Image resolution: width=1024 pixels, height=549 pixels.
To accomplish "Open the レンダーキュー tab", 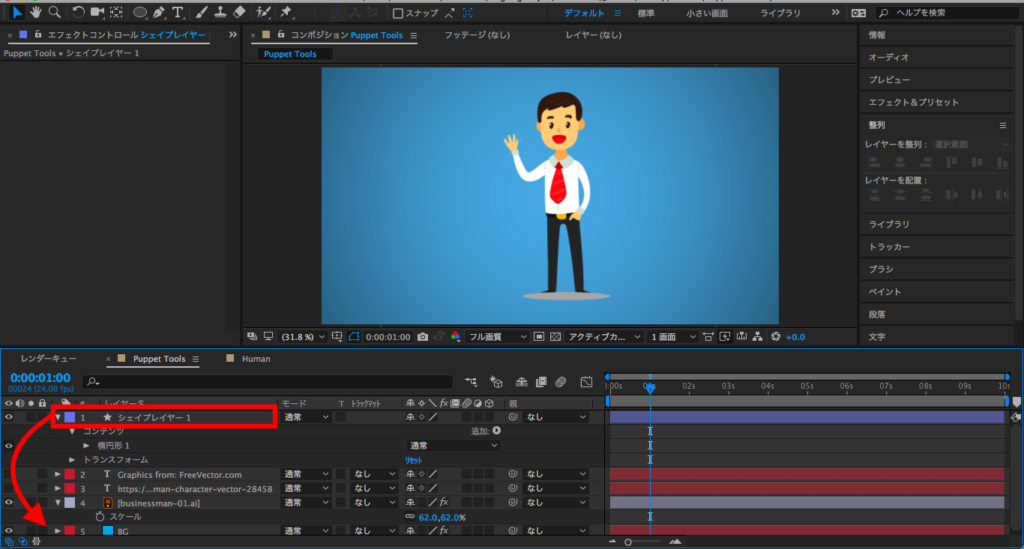I will [48, 359].
